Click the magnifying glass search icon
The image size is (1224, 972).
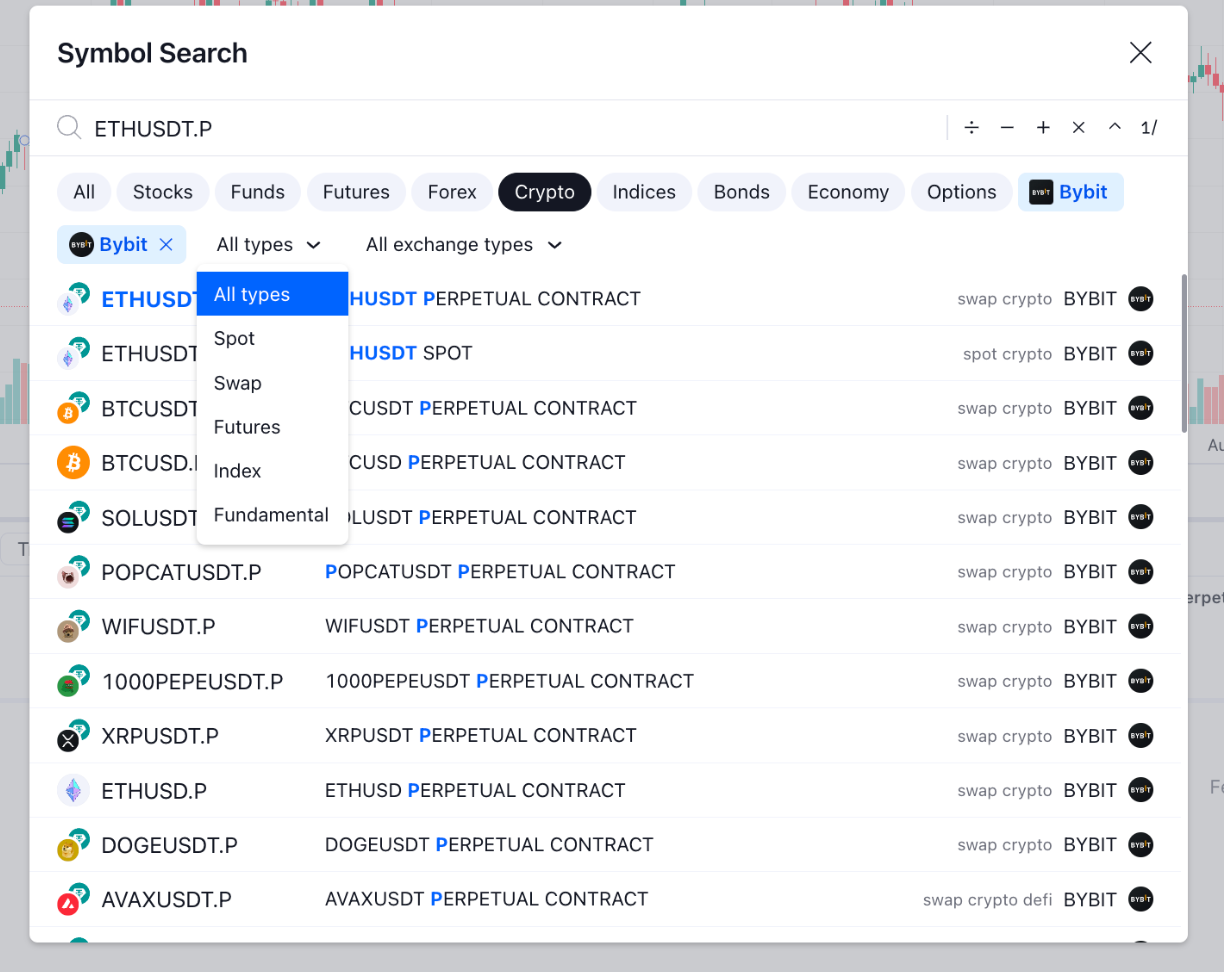[x=69, y=128]
